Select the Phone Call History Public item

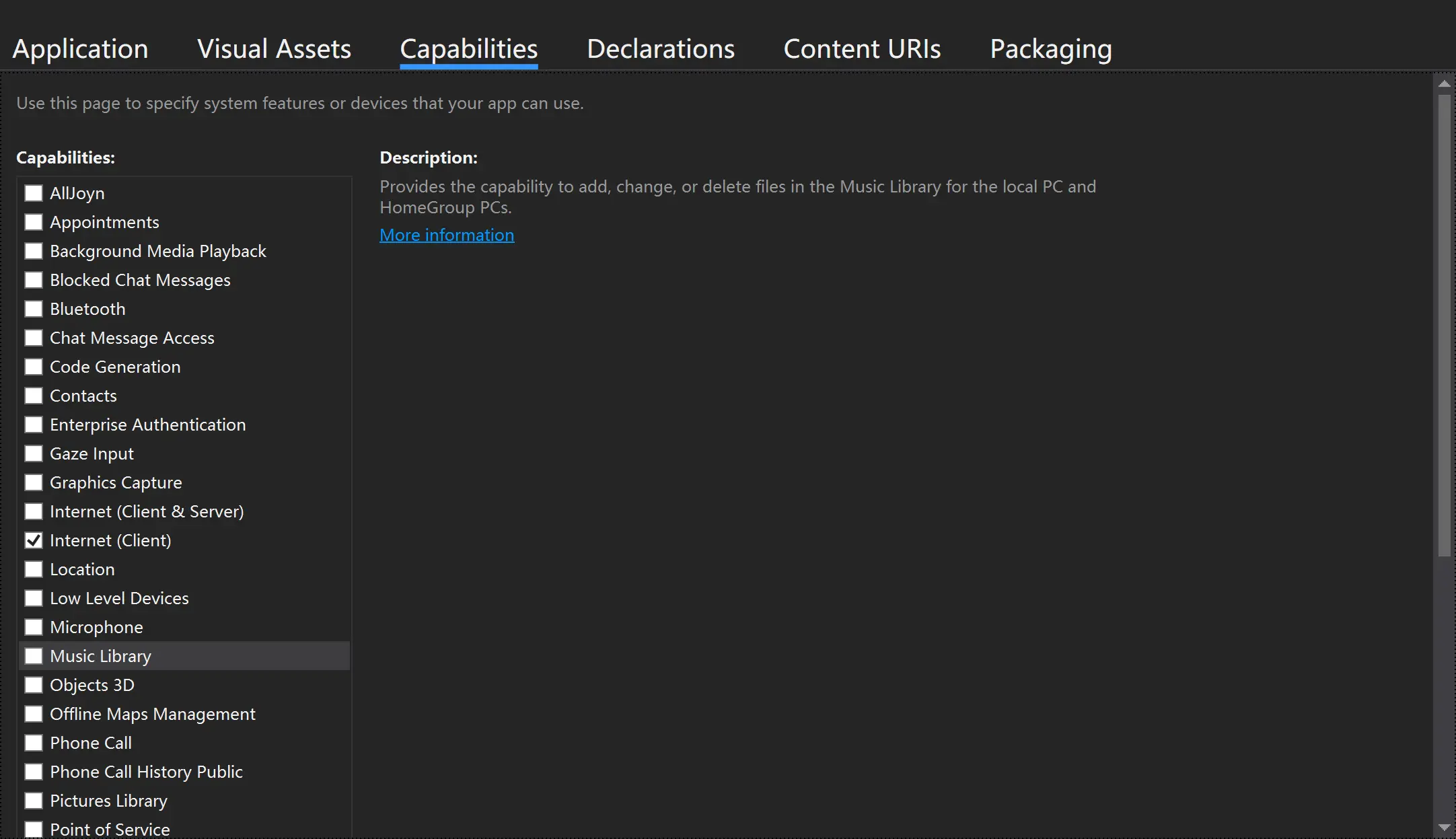(146, 772)
